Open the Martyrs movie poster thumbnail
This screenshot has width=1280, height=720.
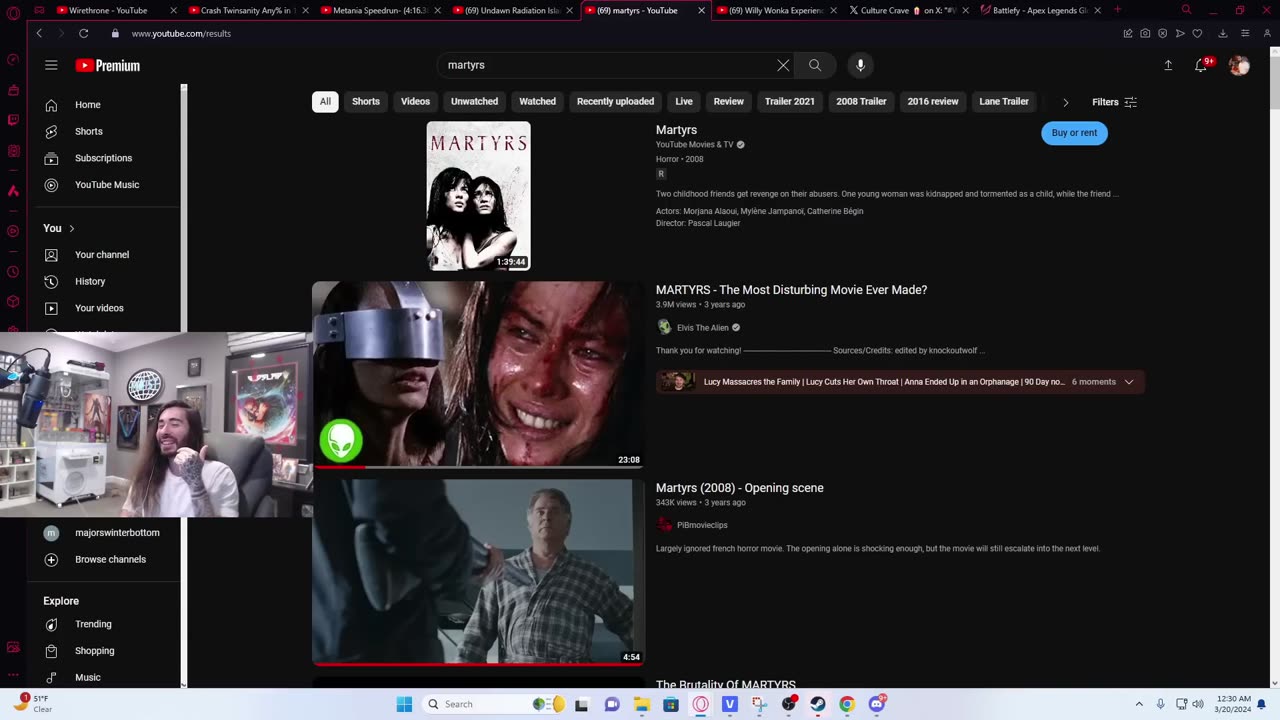[x=479, y=196]
